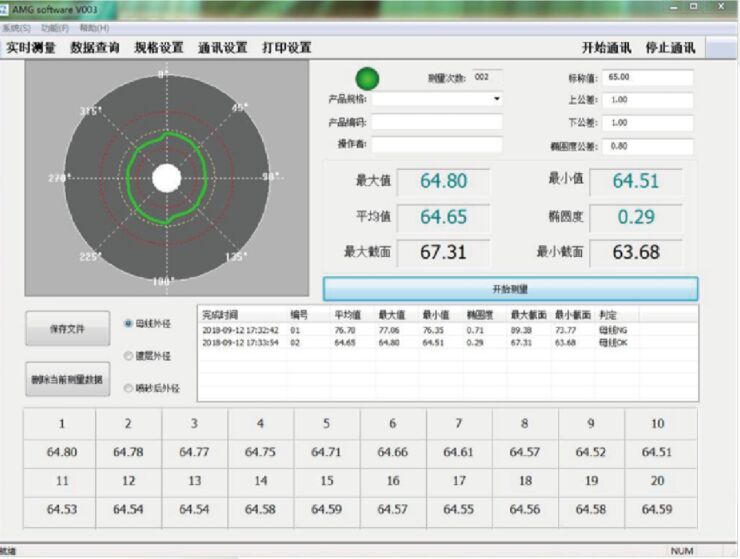Image resolution: width=740 pixels, height=559 pixels.
Task: Open the 系统(S) menu
Action: [x=16, y=28]
